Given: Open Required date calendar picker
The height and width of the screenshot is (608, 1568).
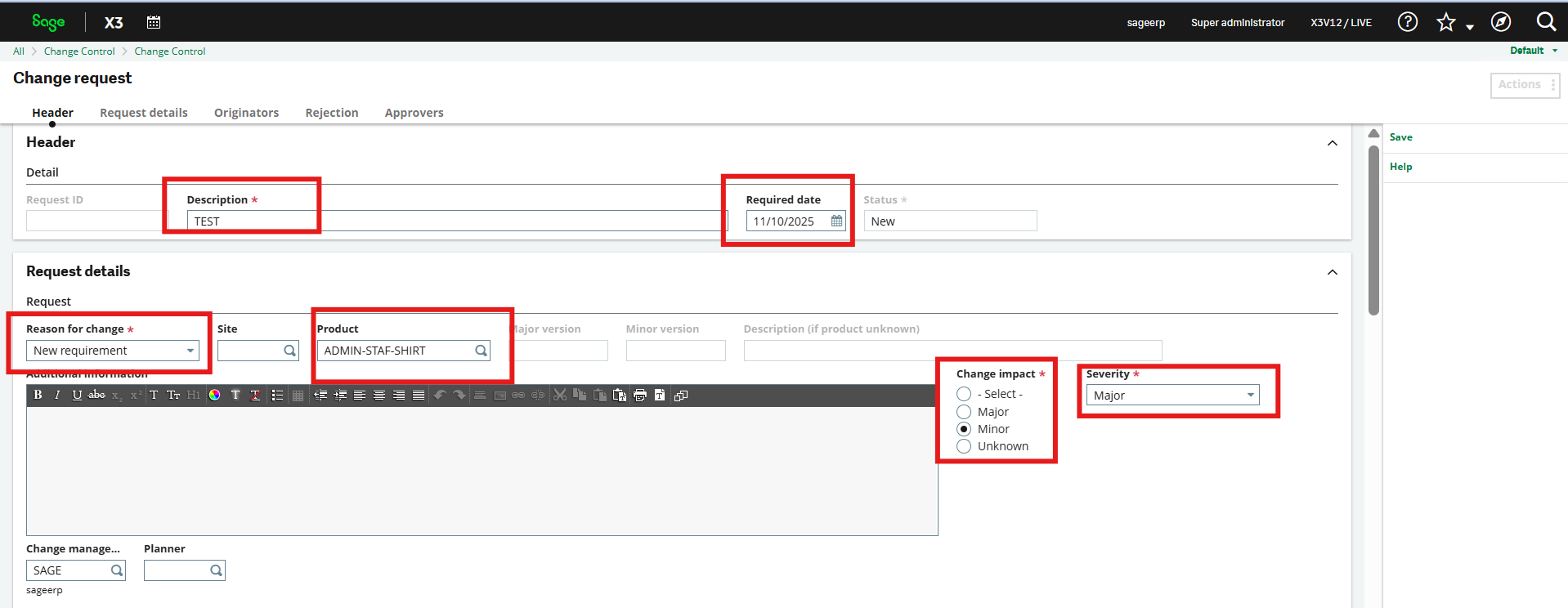Looking at the screenshot, I should tap(836, 221).
